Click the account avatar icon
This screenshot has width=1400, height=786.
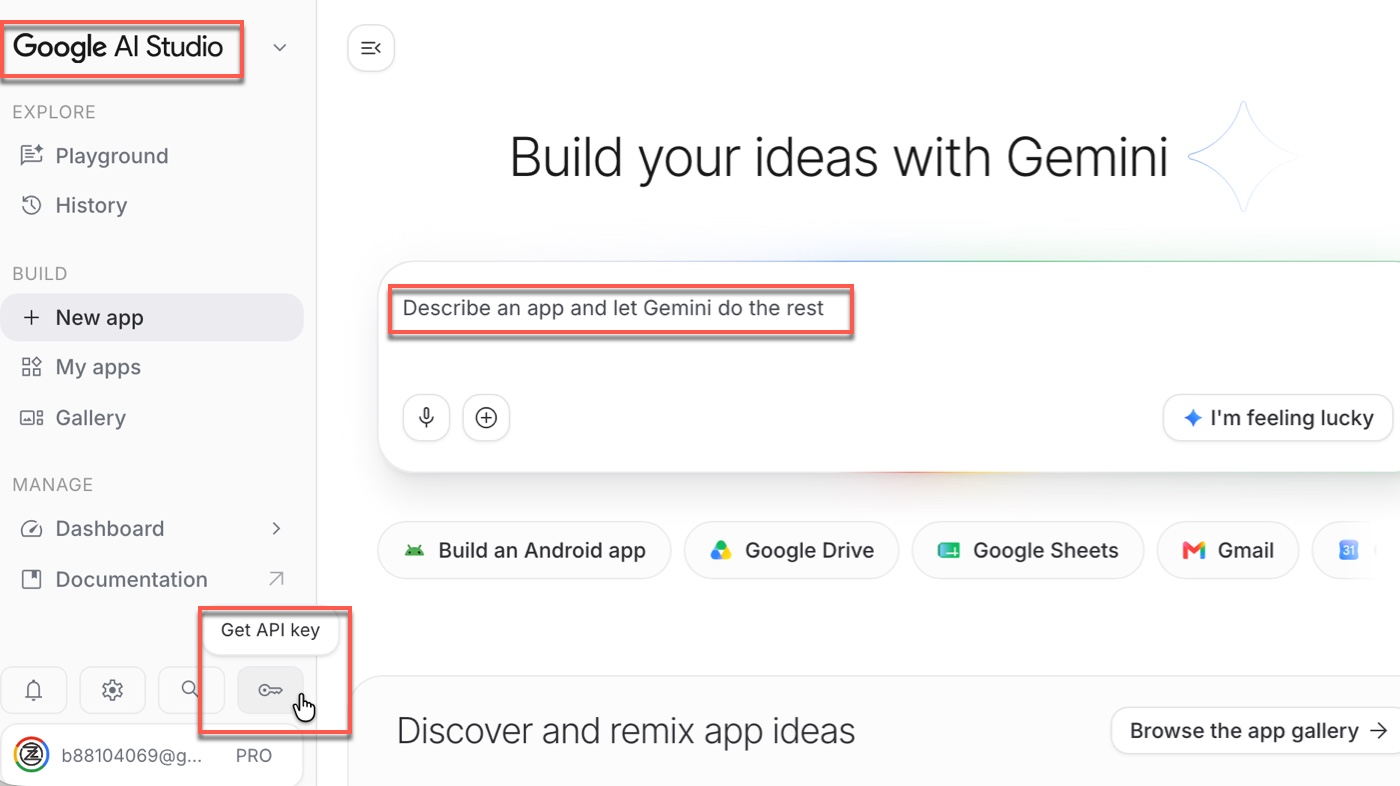pos(33,755)
